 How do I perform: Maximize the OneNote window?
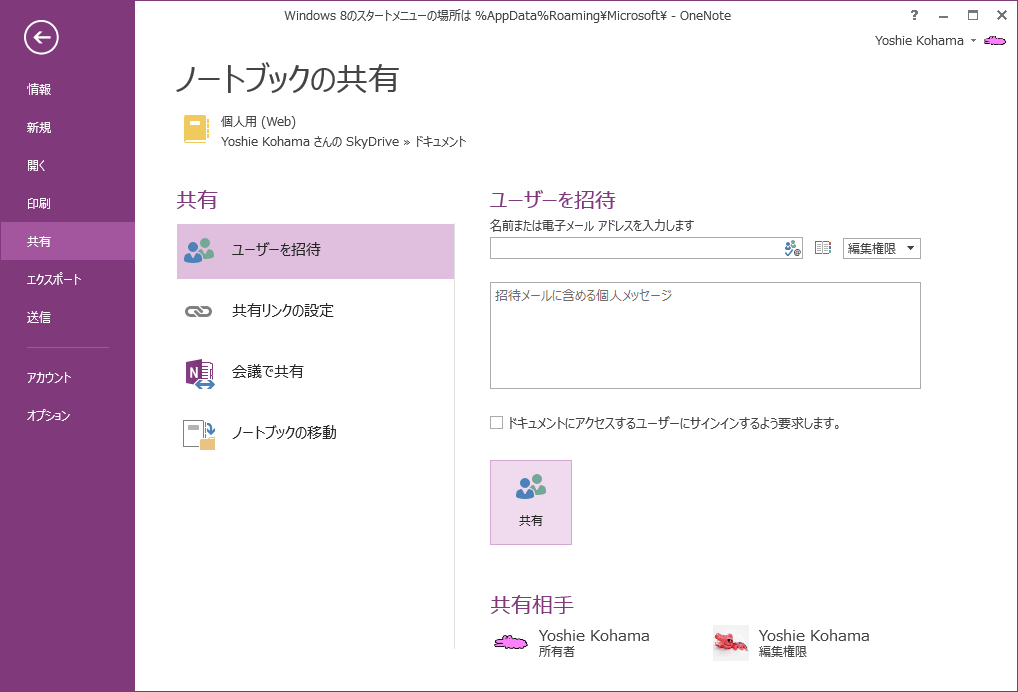tap(973, 16)
